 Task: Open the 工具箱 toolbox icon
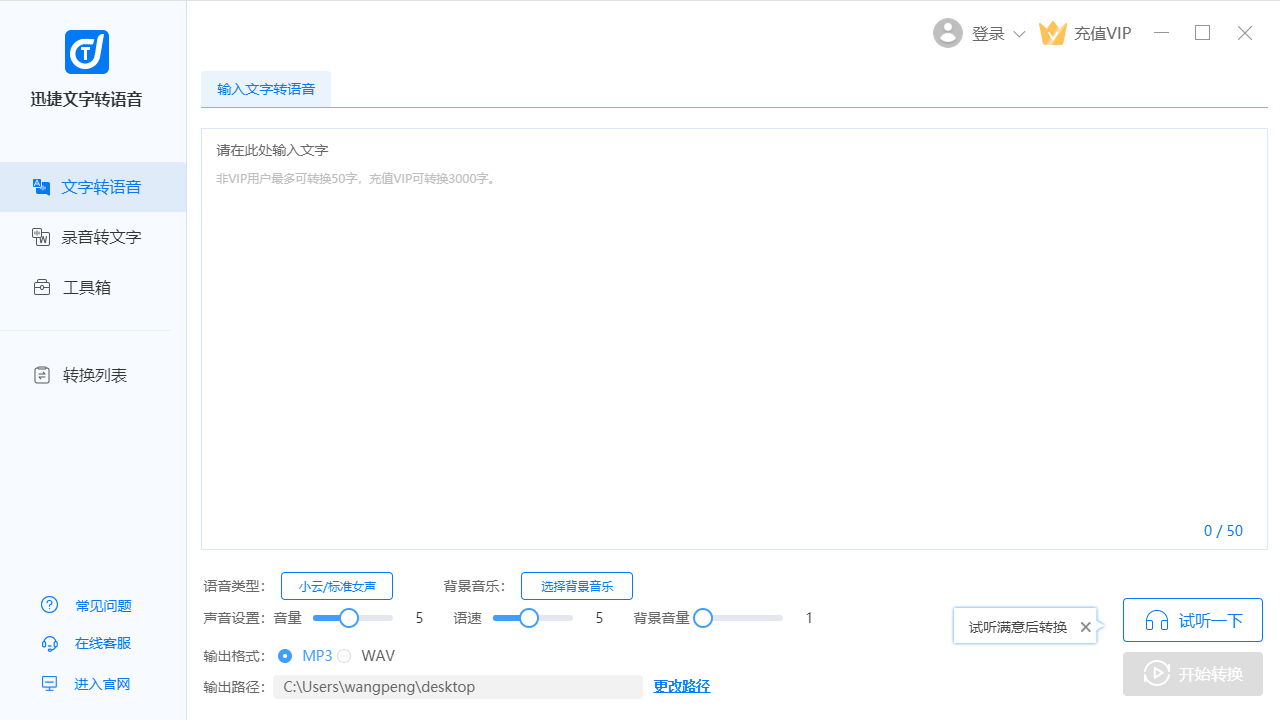pos(42,288)
